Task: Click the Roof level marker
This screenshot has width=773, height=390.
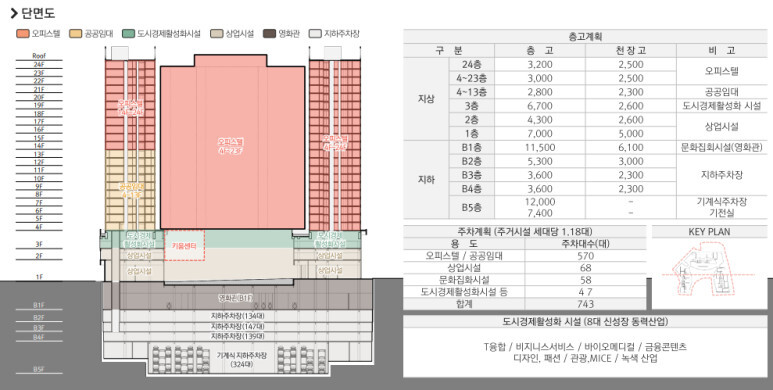Action: click(39, 56)
